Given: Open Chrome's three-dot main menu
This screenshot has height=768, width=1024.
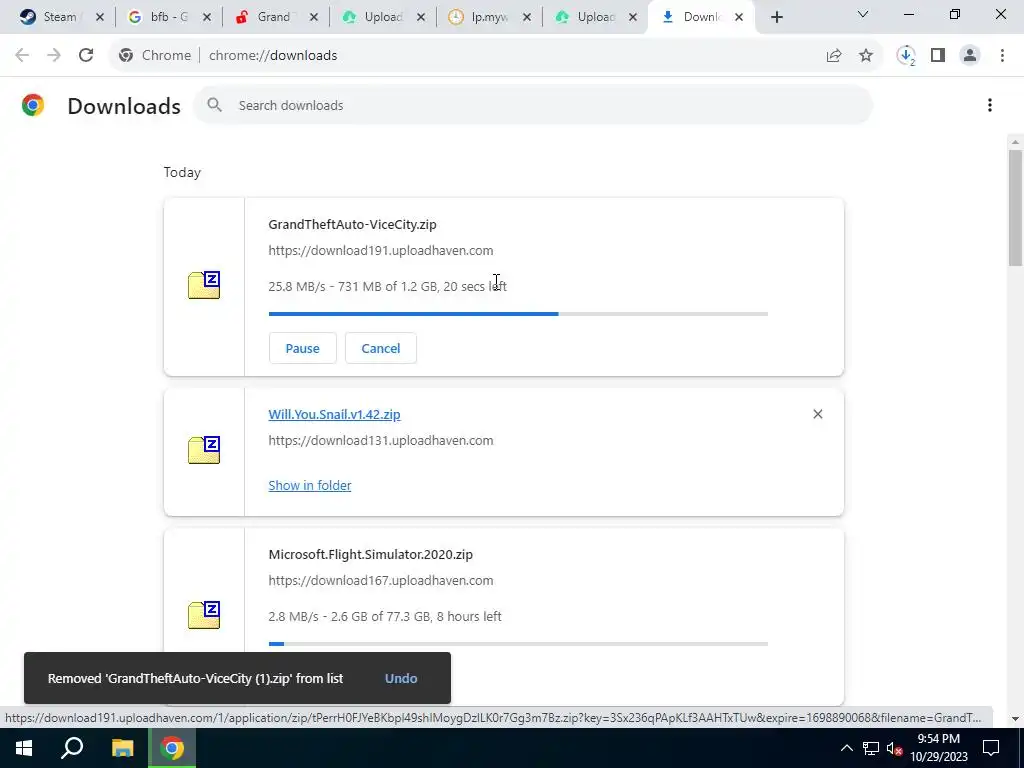Looking at the screenshot, I should 1002,56.
